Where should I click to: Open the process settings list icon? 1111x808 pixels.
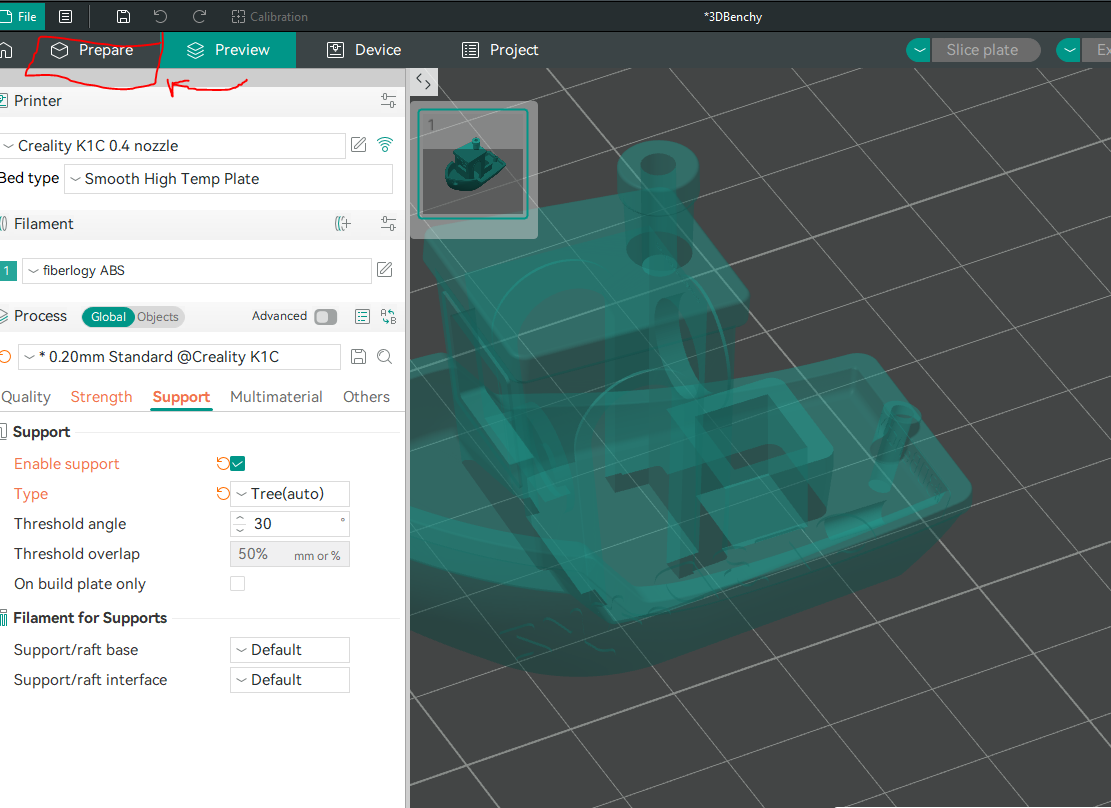click(362, 317)
